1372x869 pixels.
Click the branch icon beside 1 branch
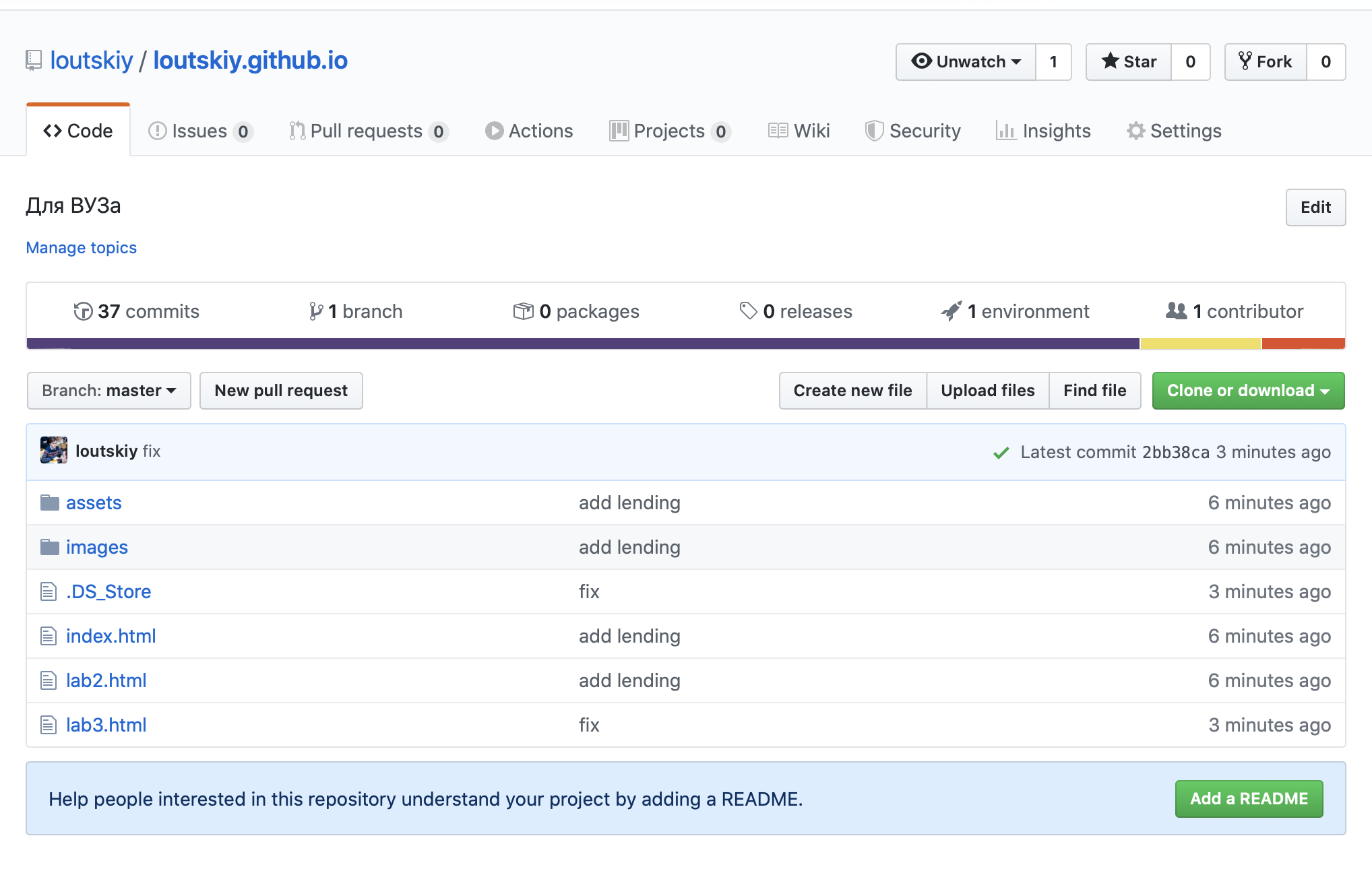click(315, 311)
